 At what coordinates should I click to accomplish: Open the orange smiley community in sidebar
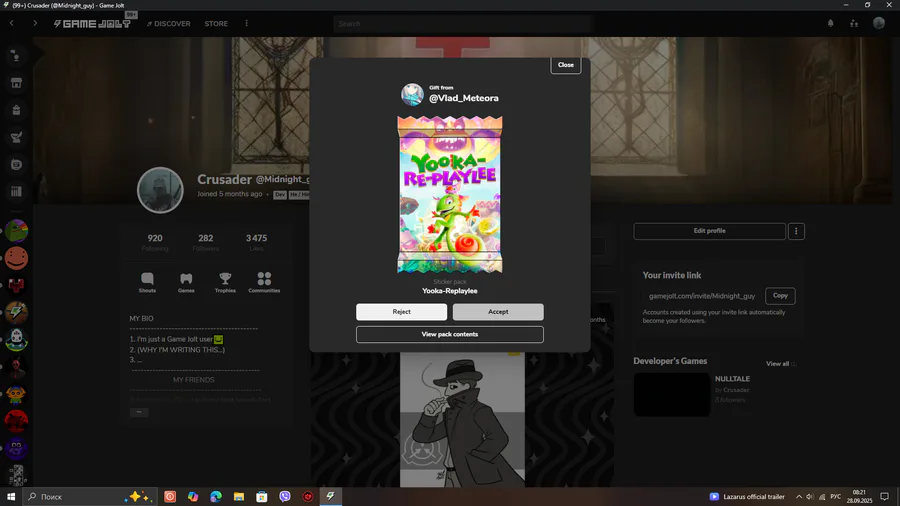click(16, 258)
